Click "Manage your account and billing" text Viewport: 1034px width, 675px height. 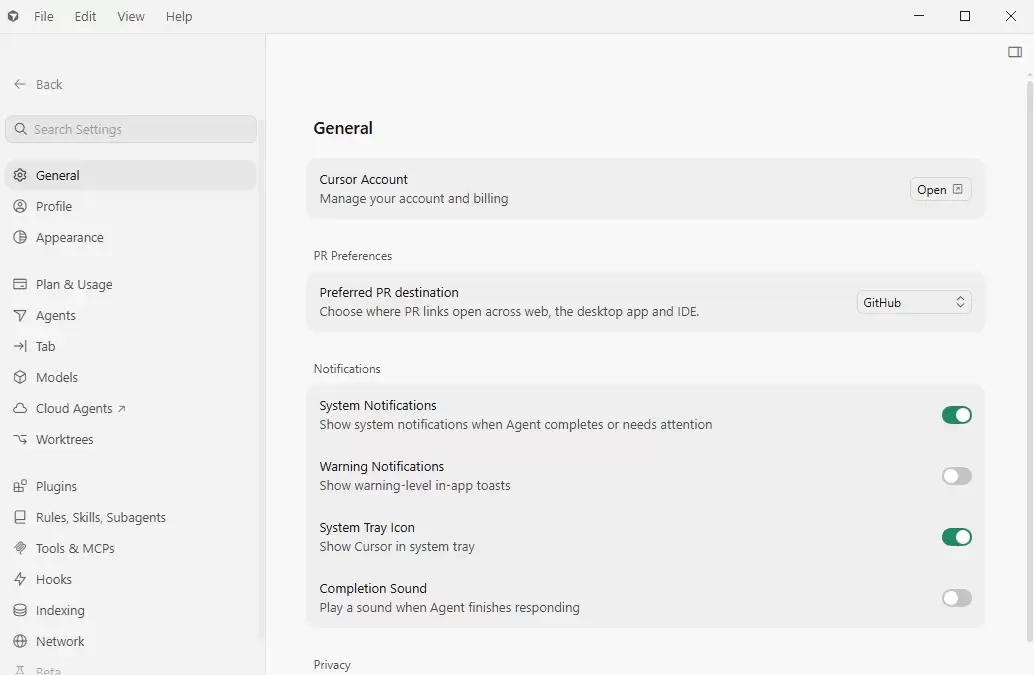click(x=413, y=198)
